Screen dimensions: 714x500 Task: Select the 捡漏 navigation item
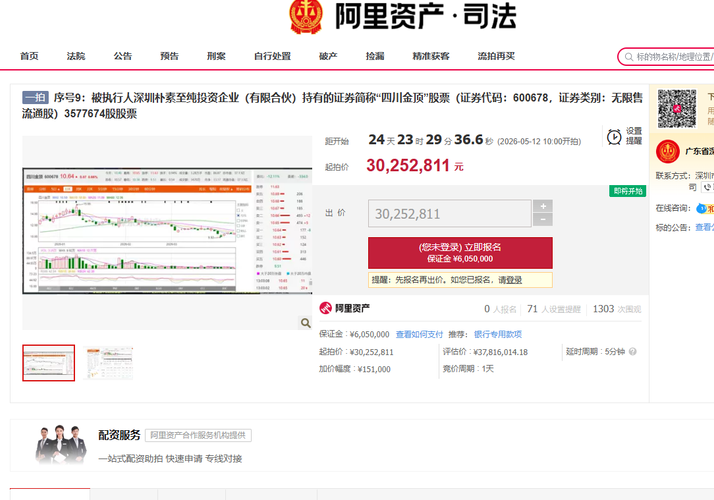[x=375, y=56]
